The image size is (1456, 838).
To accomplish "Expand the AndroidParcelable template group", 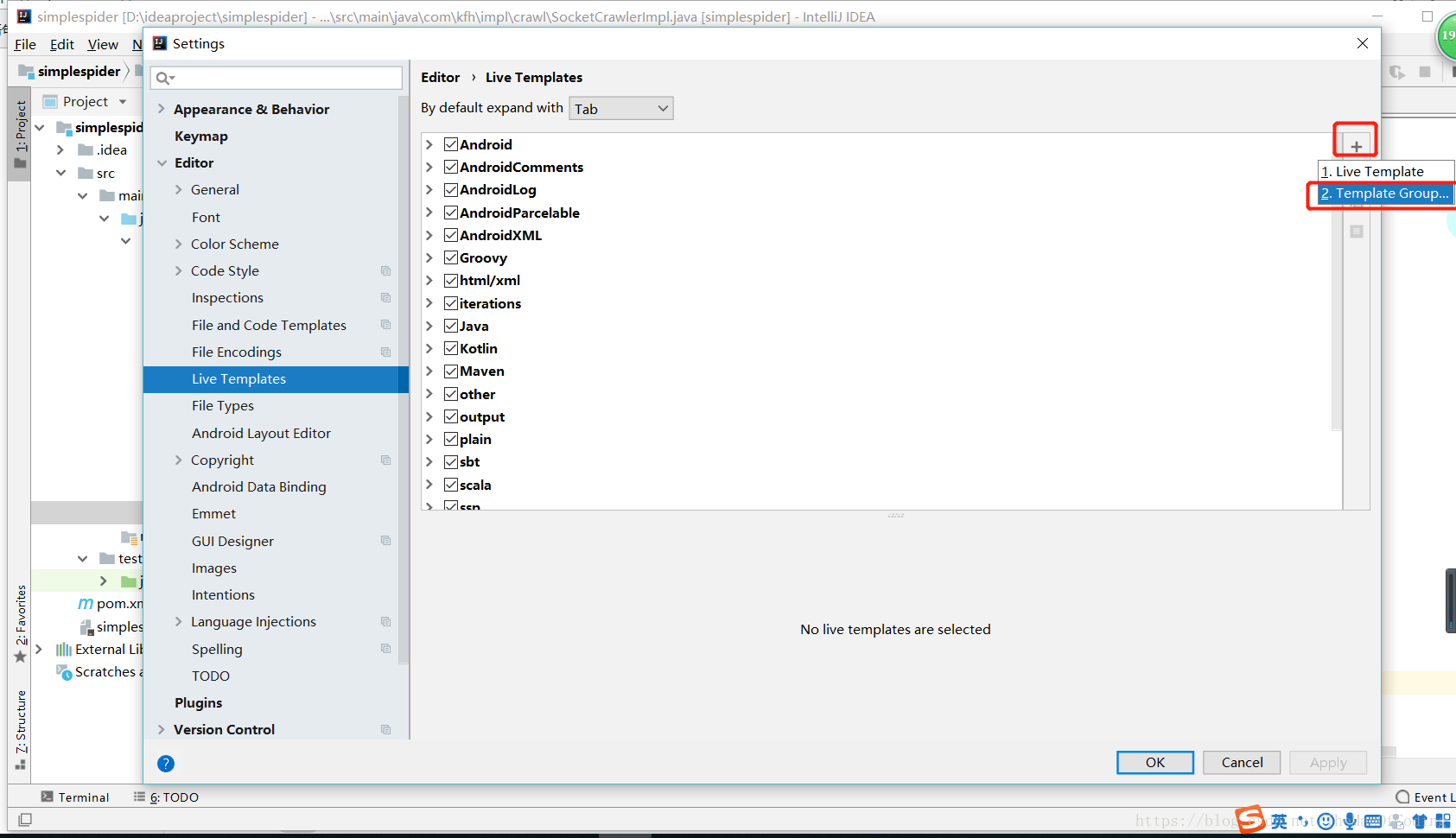I will click(x=429, y=213).
